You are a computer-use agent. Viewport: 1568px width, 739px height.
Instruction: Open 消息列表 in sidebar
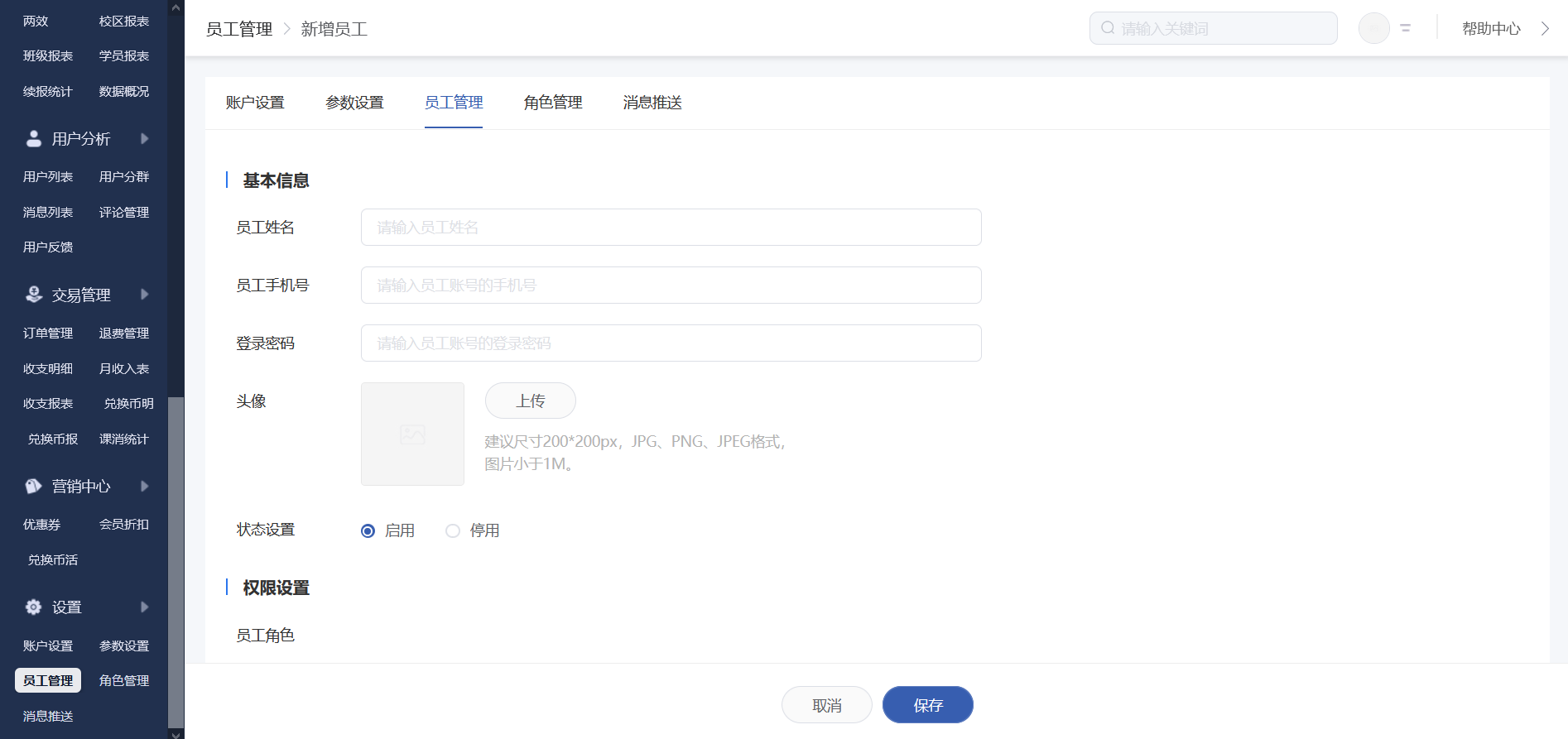tap(48, 212)
